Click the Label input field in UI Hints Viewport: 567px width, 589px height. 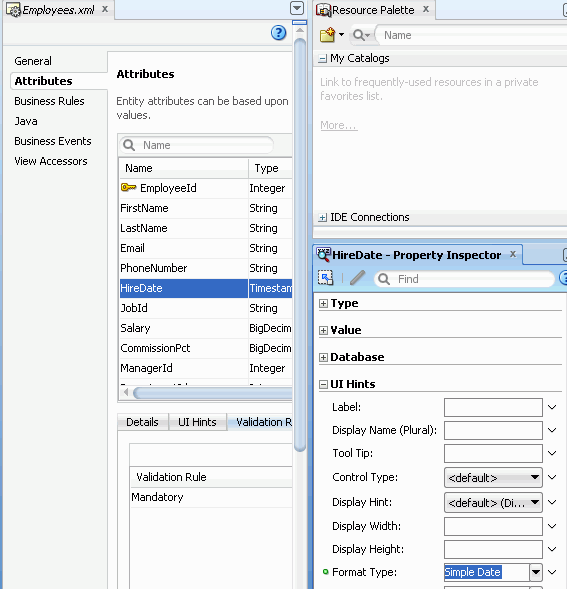(493, 408)
